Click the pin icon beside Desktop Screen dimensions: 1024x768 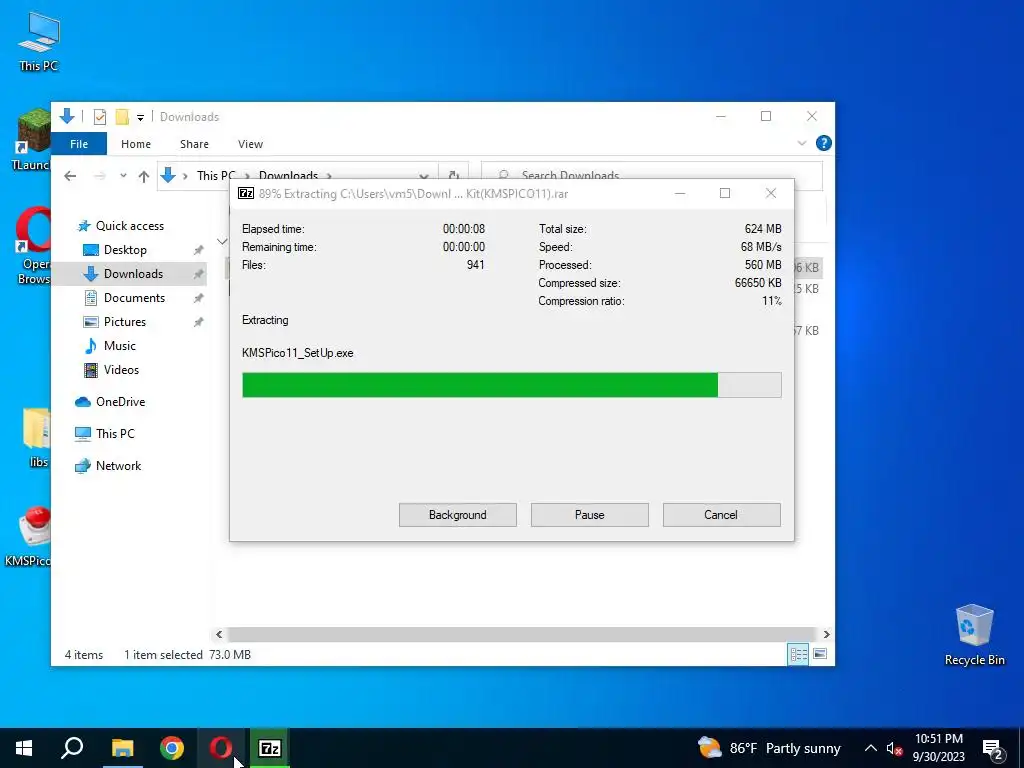click(199, 250)
